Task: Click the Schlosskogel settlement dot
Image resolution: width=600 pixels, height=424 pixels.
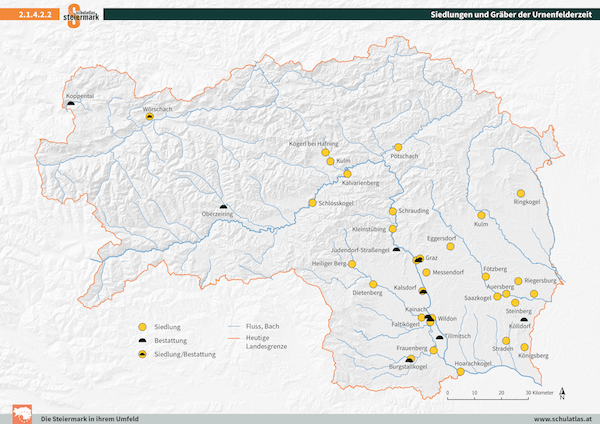Action: pyautogui.click(x=312, y=203)
